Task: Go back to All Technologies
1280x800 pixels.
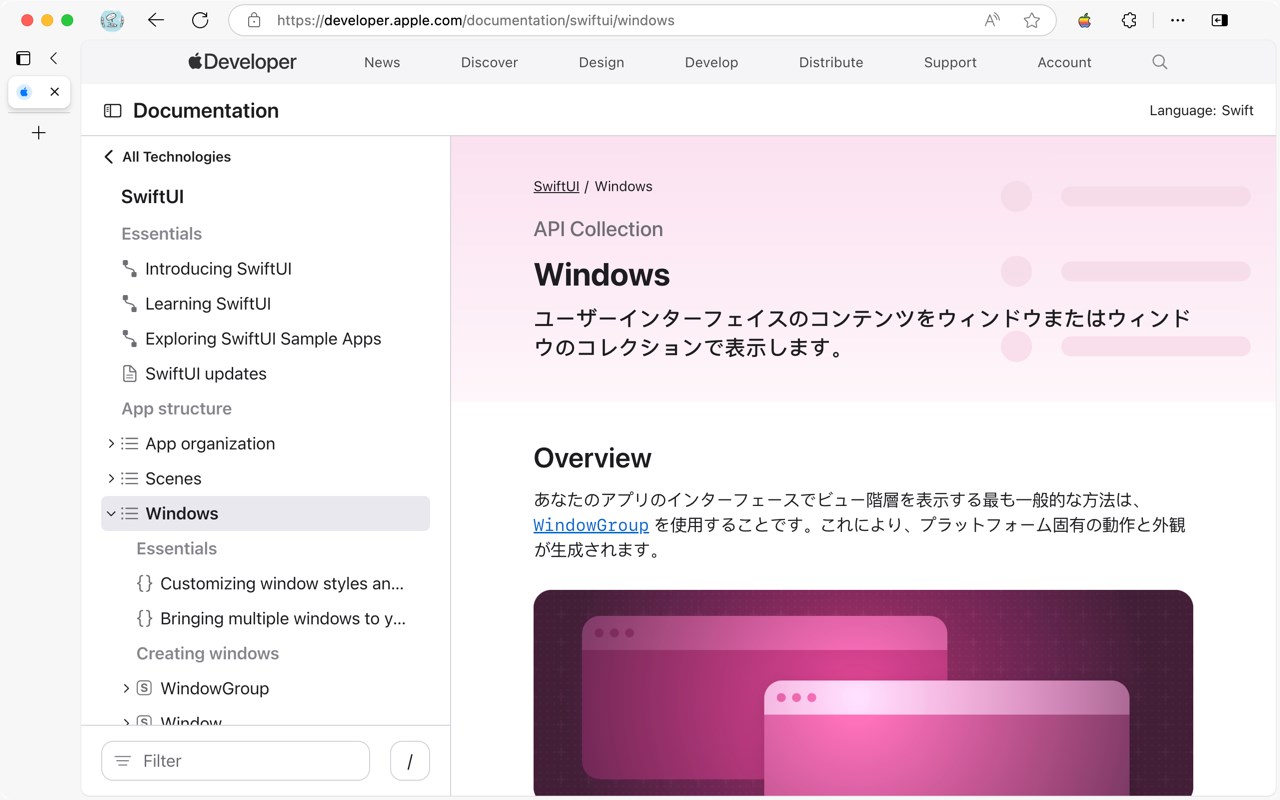Action: (167, 157)
